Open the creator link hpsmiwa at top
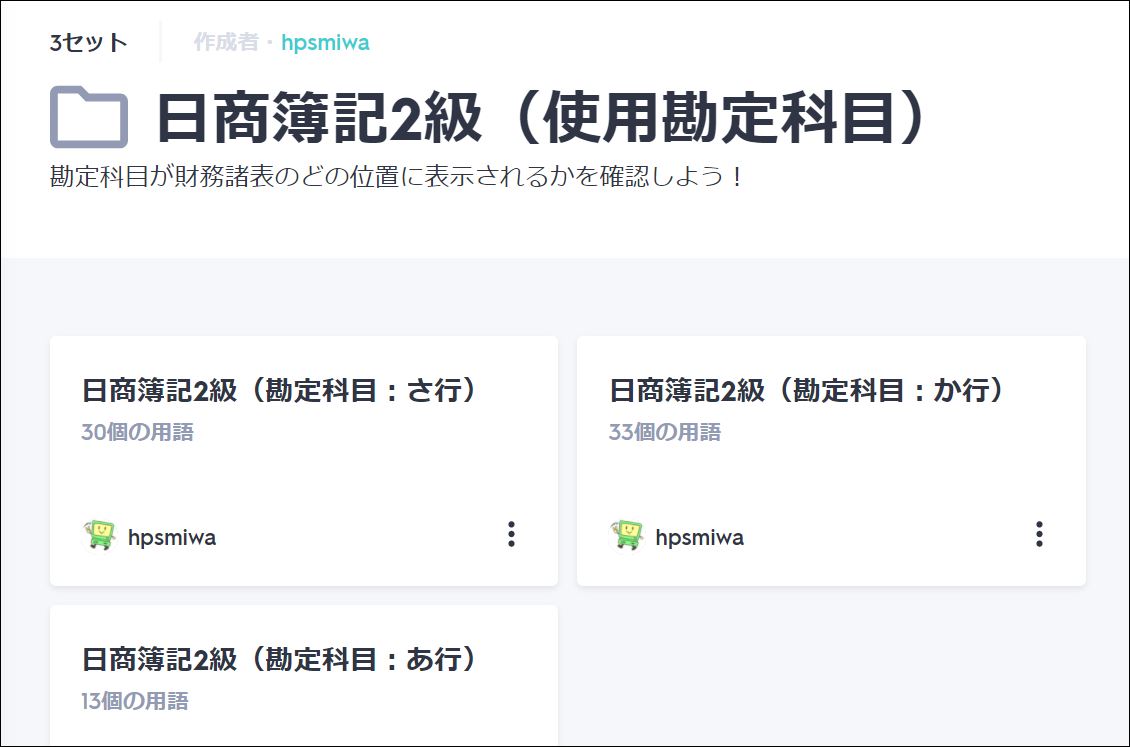The width and height of the screenshot is (1130, 747). [x=325, y=43]
